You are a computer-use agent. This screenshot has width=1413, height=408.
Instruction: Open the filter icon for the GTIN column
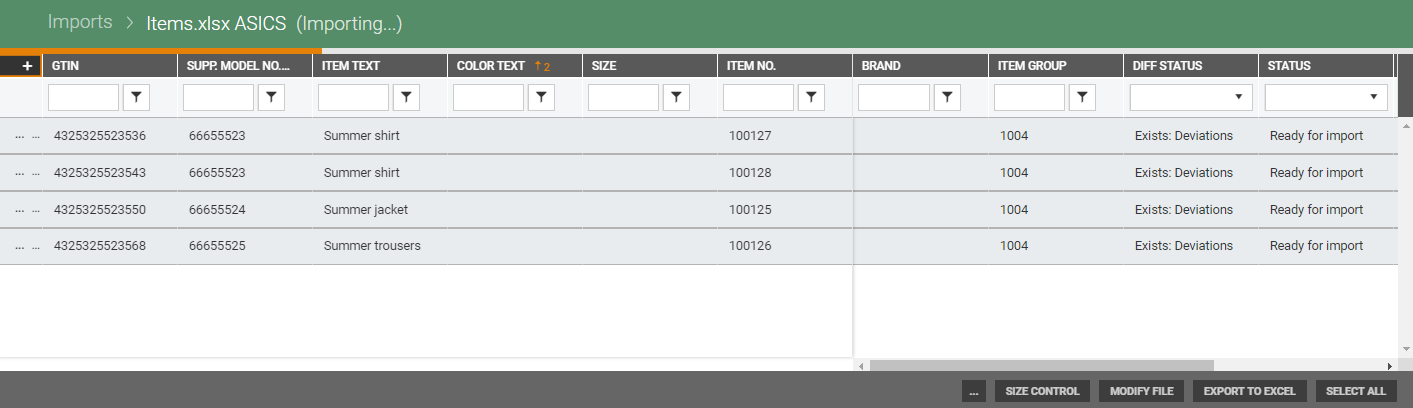136,97
